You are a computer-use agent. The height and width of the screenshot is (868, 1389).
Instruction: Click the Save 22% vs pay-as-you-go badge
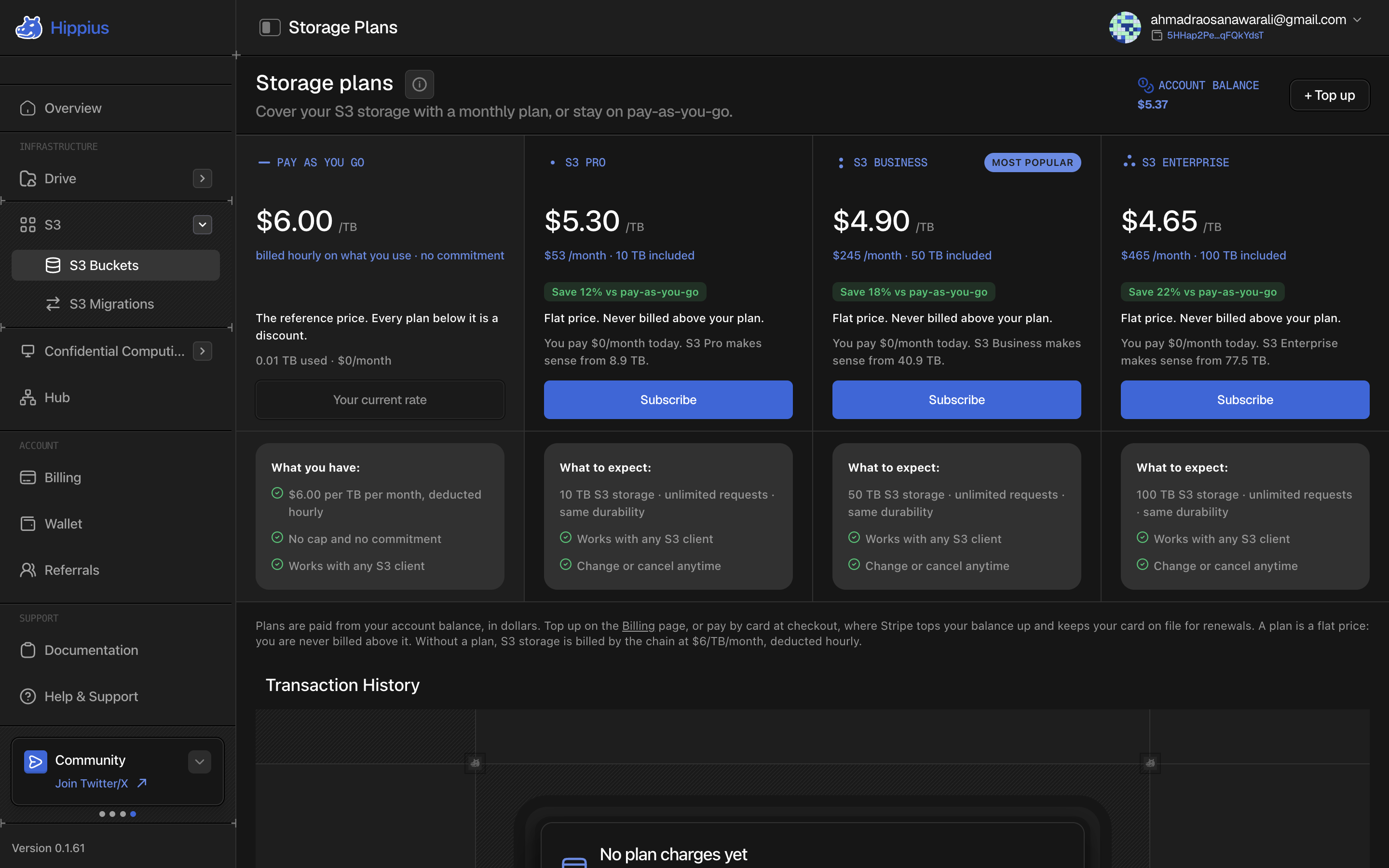click(1202, 292)
